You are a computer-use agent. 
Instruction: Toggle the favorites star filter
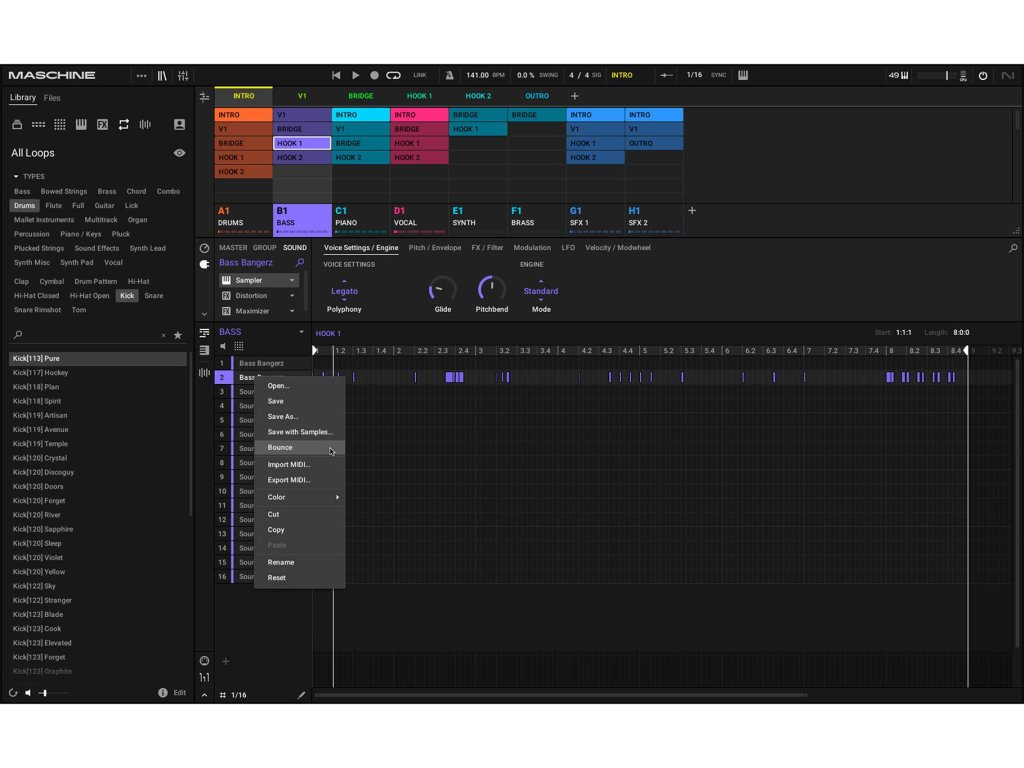pyautogui.click(x=178, y=335)
